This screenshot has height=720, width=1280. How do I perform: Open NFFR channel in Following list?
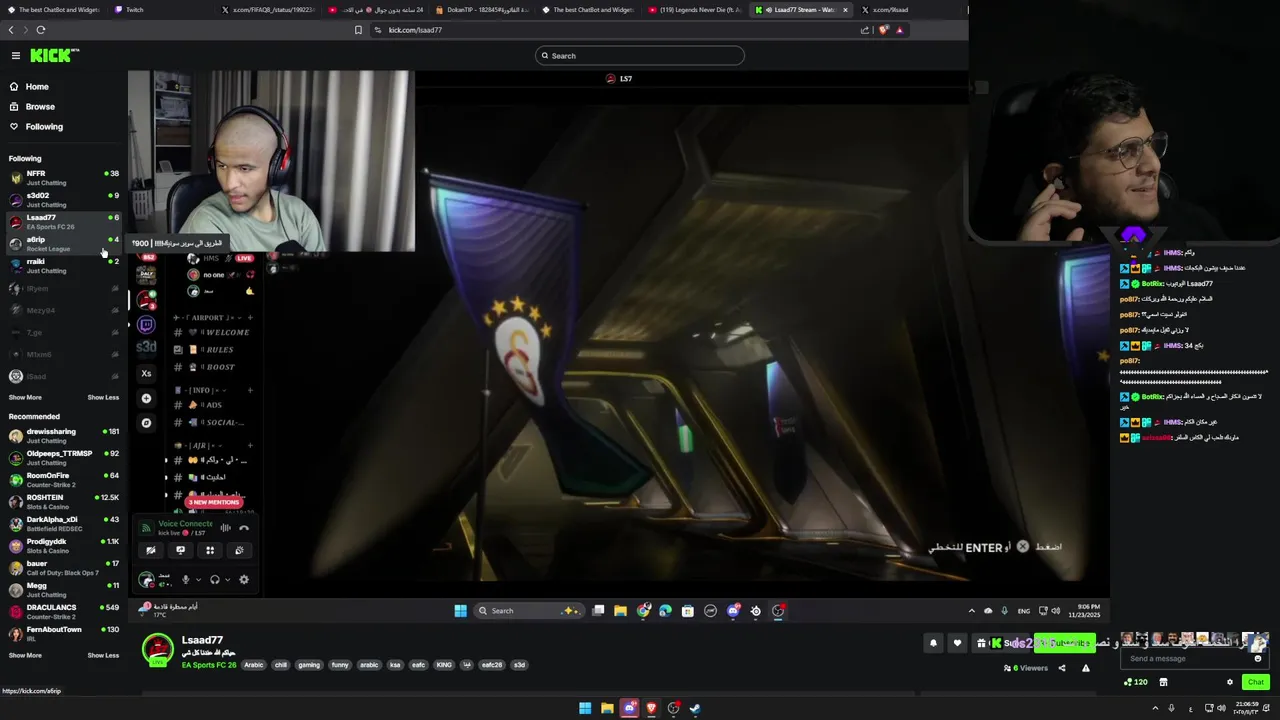pyautogui.click(x=63, y=178)
